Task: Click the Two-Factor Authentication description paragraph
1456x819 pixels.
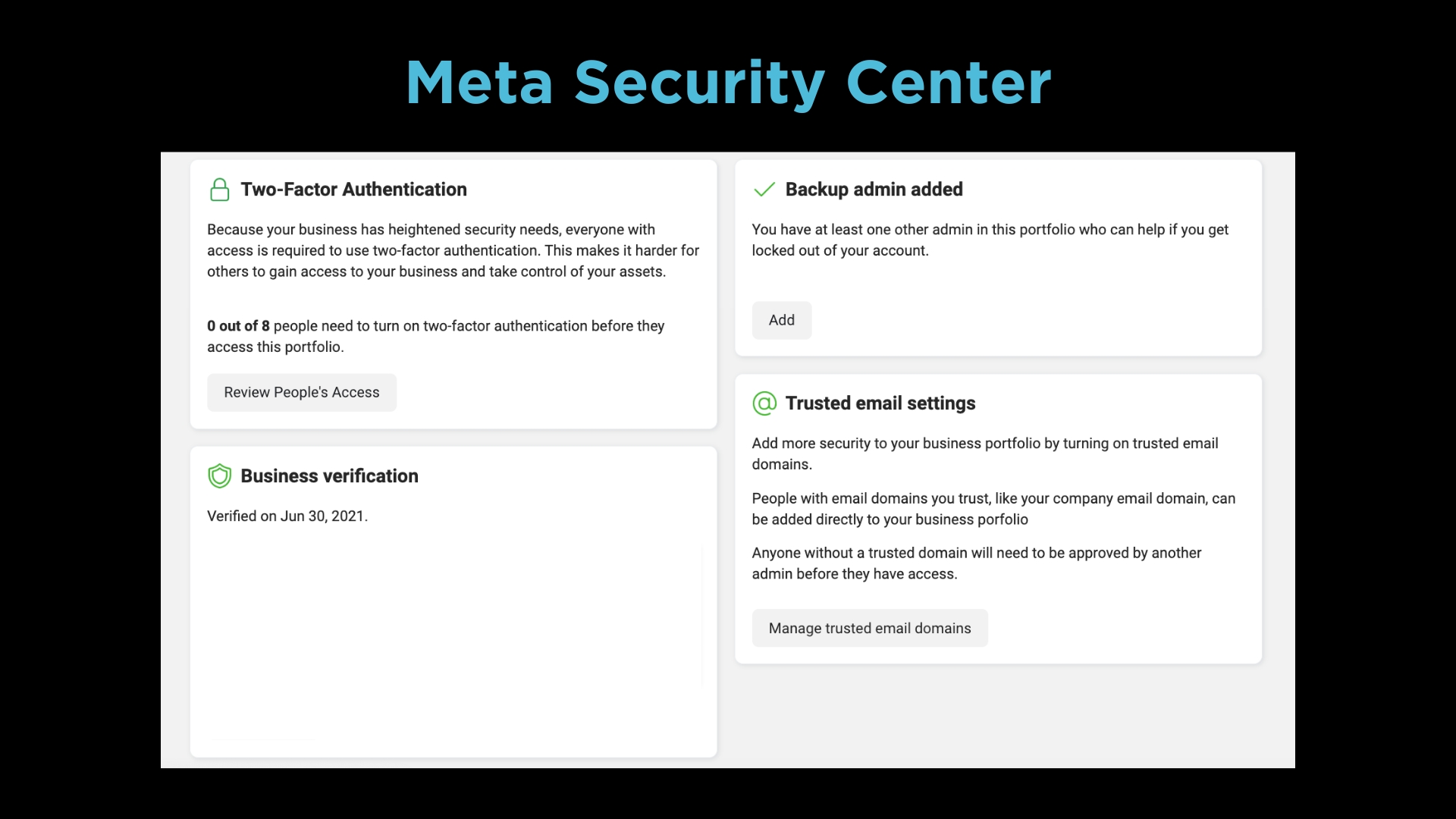Action: (453, 250)
